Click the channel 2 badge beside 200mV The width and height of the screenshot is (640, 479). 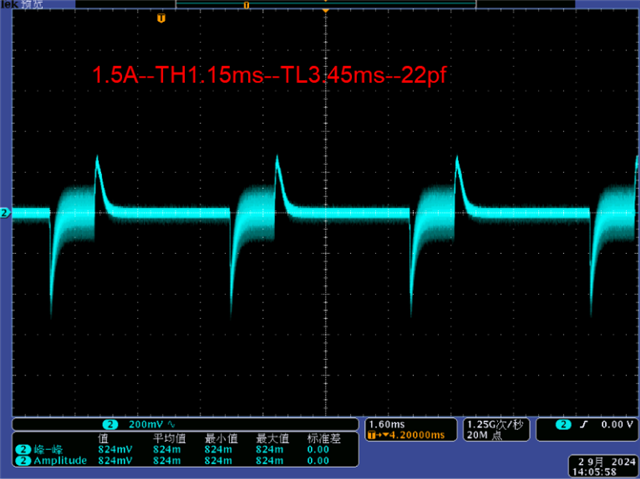[110, 424]
